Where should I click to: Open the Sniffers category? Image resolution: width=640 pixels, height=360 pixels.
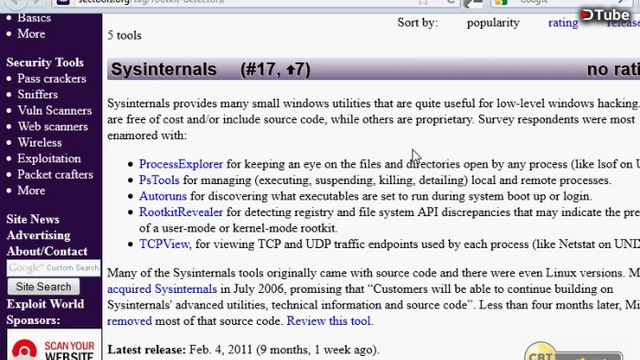pos(37,94)
